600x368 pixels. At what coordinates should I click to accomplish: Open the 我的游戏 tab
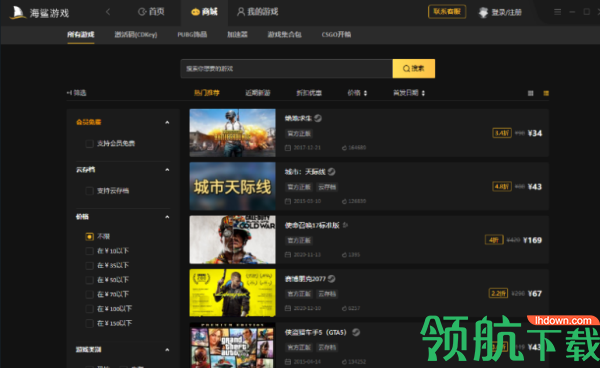click(258, 12)
